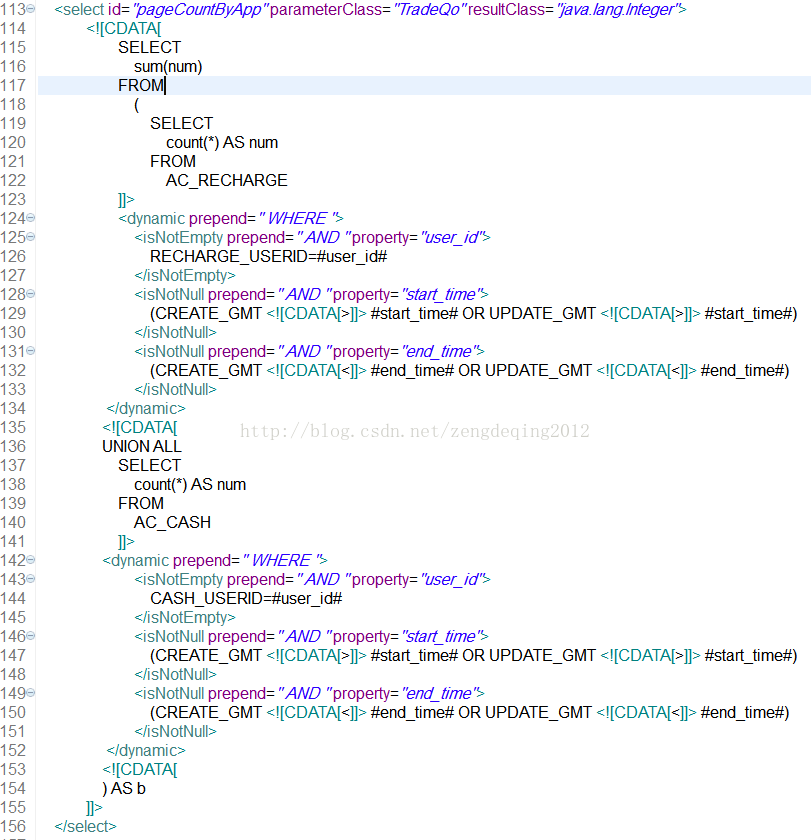Image resolution: width=811 pixels, height=840 pixels.
Task: Click the closing isNotEmpty tag on line 145
Action: [185, 617]
